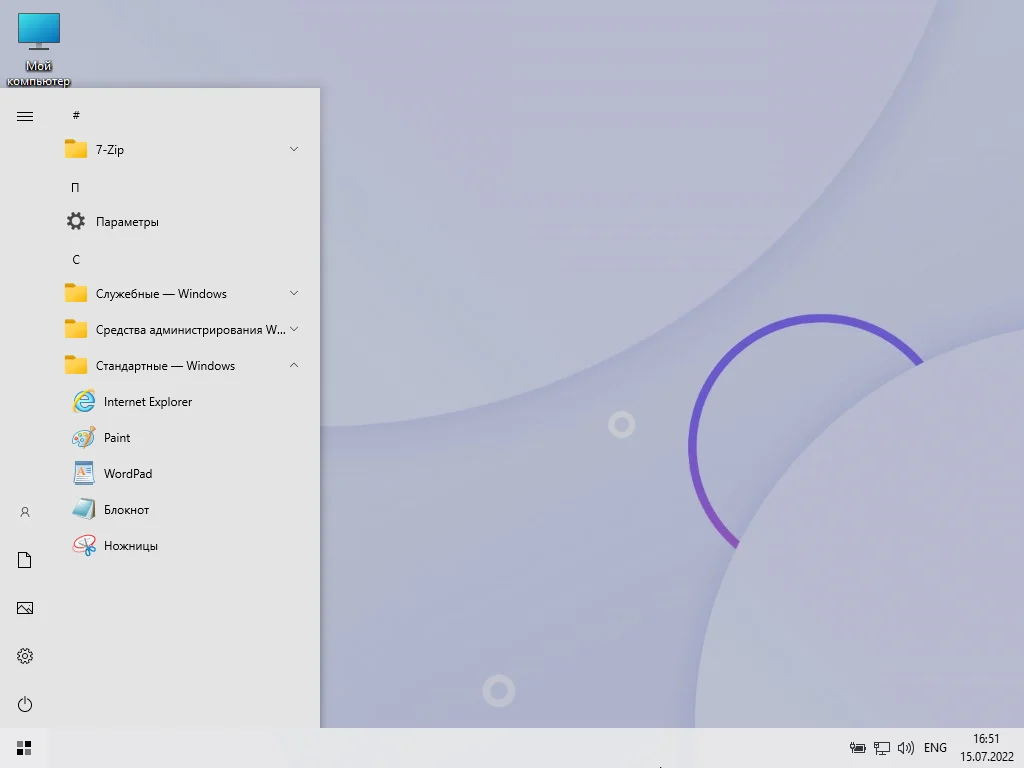Launch Internet Explorer via its icon
The image size is (1024, 768).
(84, 401)
